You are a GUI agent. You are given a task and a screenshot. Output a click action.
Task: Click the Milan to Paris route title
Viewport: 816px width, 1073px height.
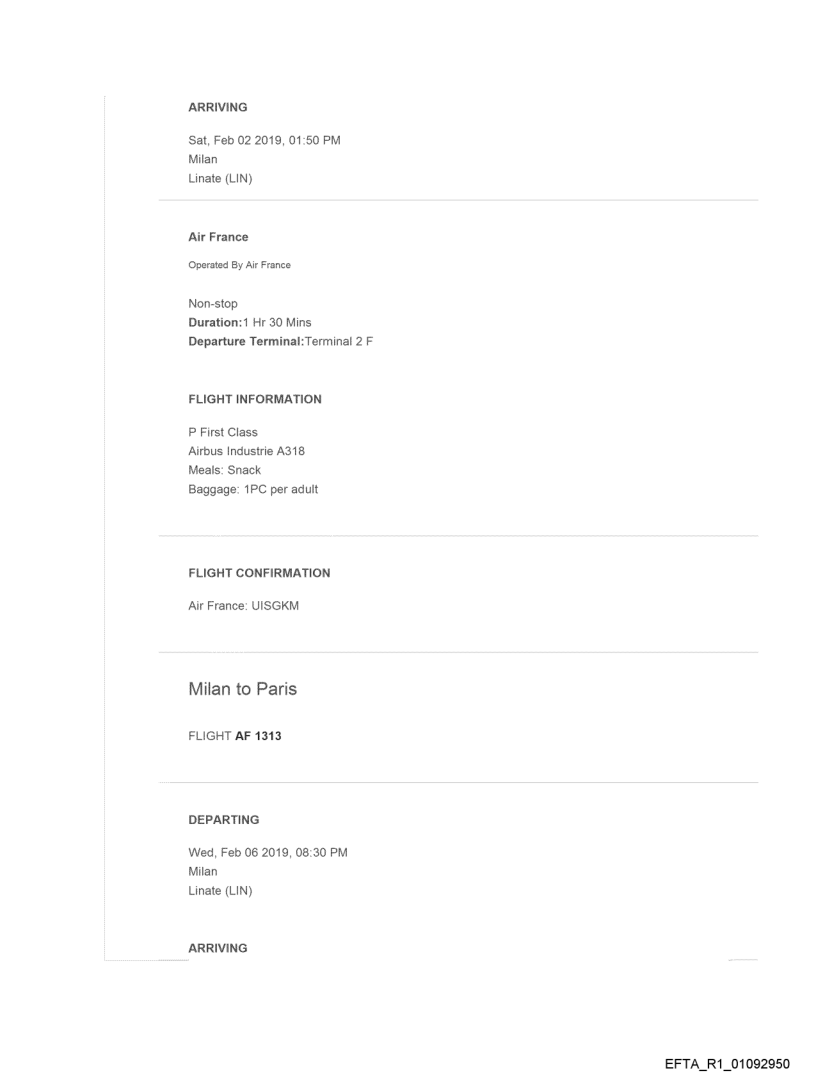coord(242,690)
